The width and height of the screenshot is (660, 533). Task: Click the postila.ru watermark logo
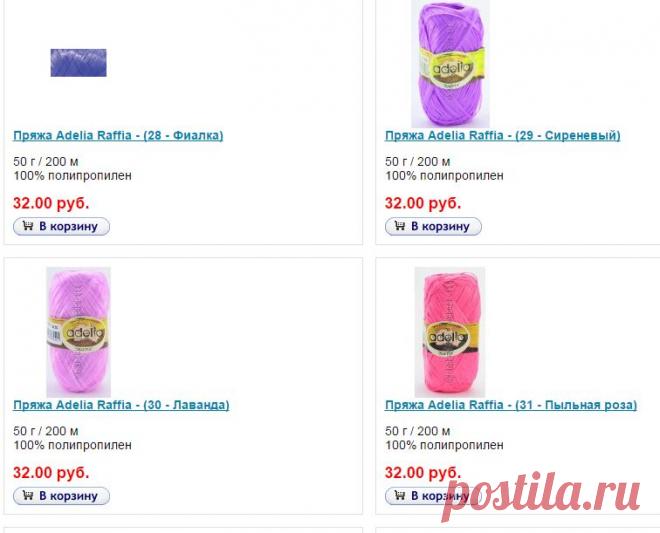point(541,495)
